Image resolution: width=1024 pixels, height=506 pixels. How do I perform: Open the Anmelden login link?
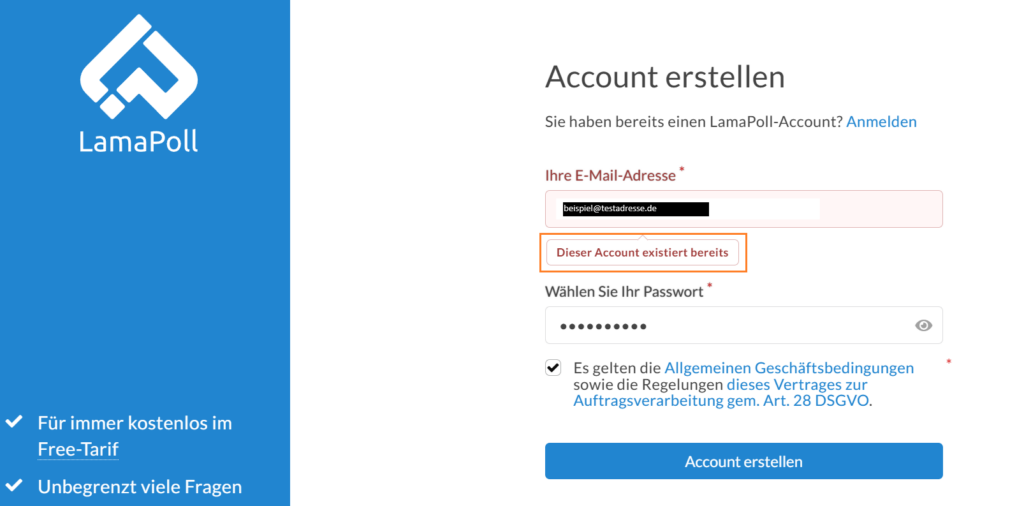[881, 122]
